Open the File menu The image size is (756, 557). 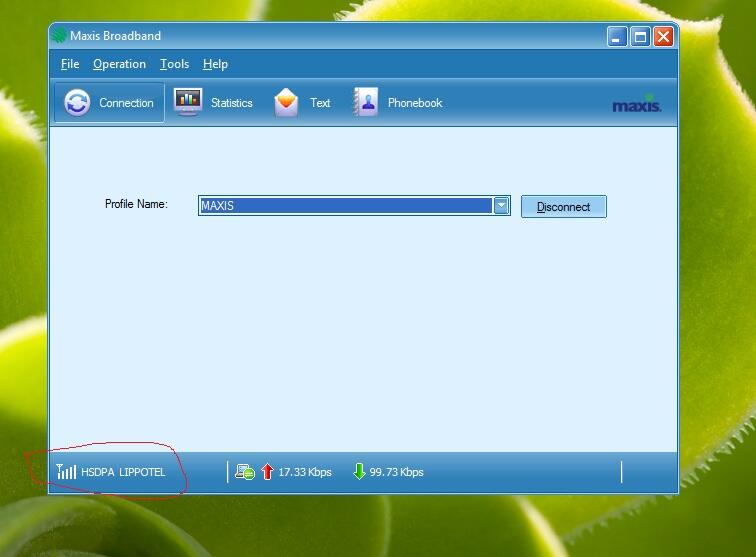tap(70, 64)
